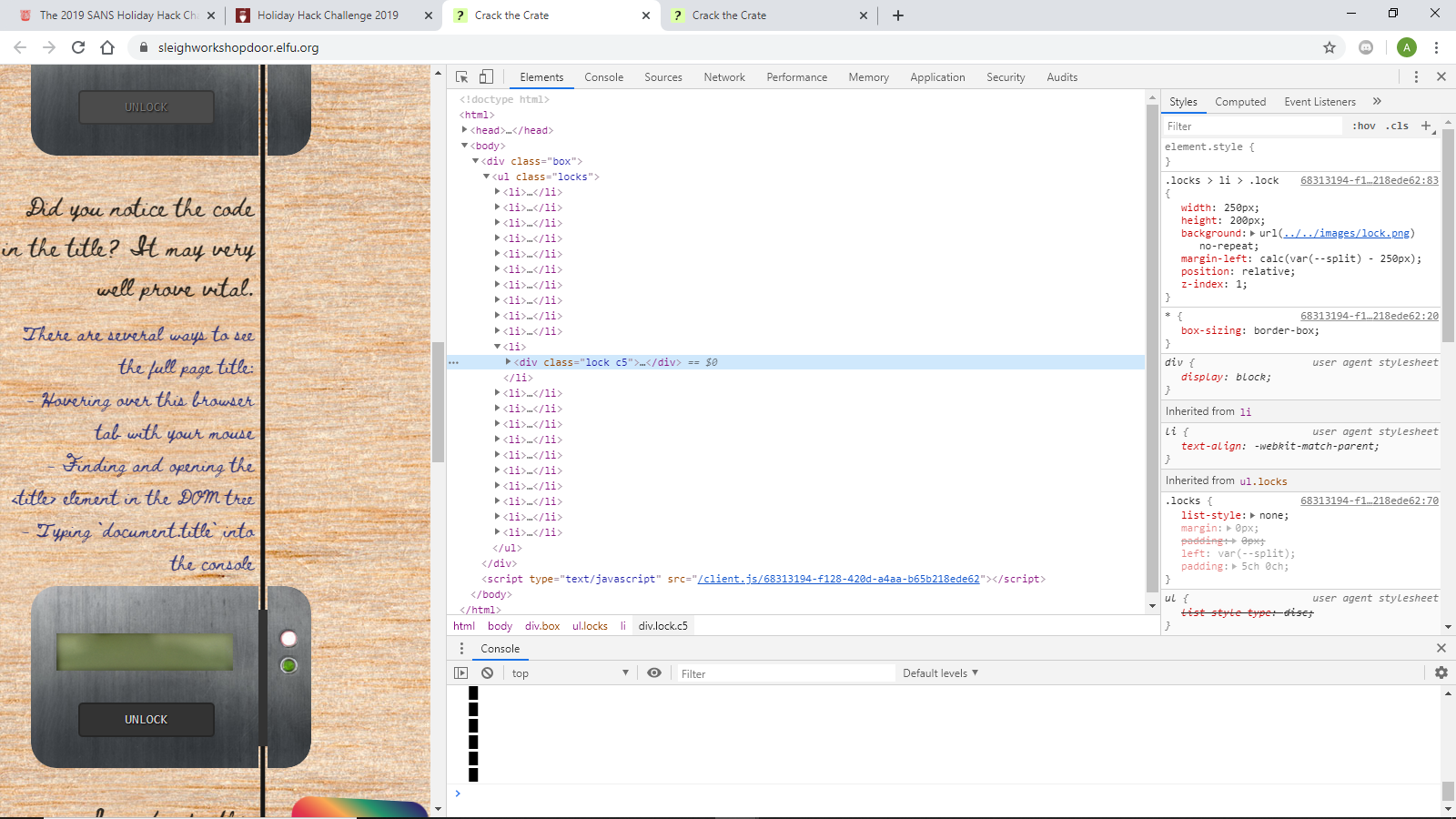The height and width of the screenshot is (819, 1456).
Task: Click the Styles filter input
Action: 1252,126
